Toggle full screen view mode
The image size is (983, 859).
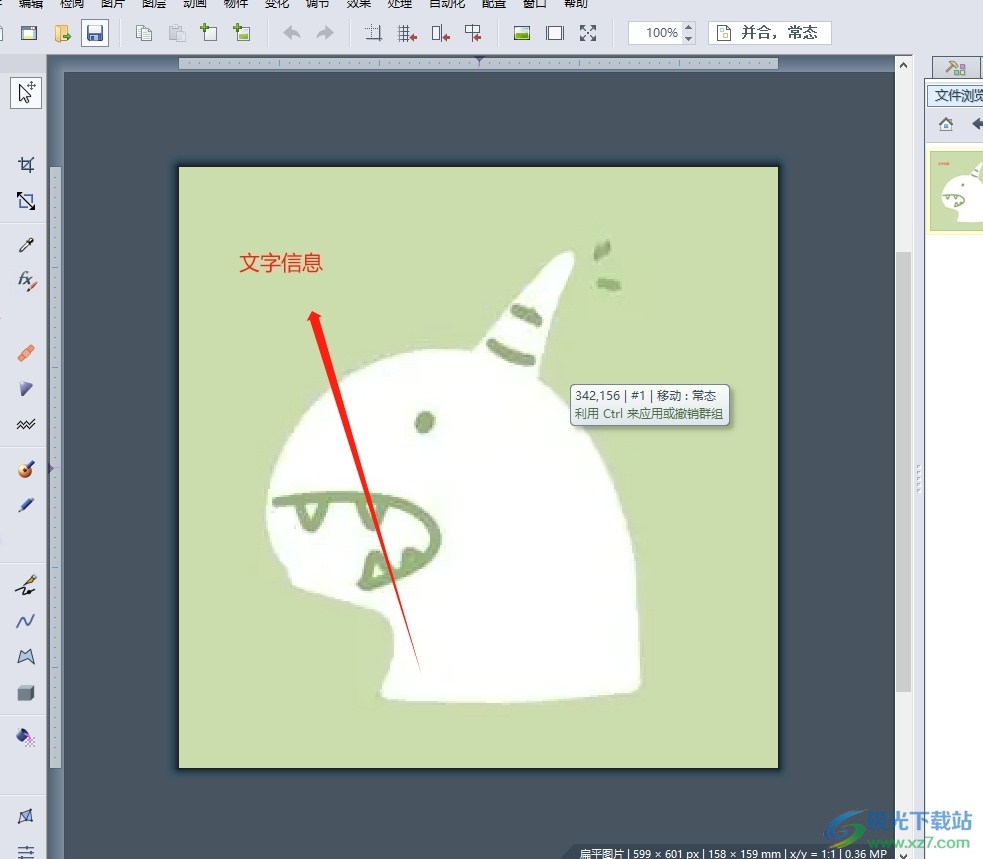[x=588, y=33]
